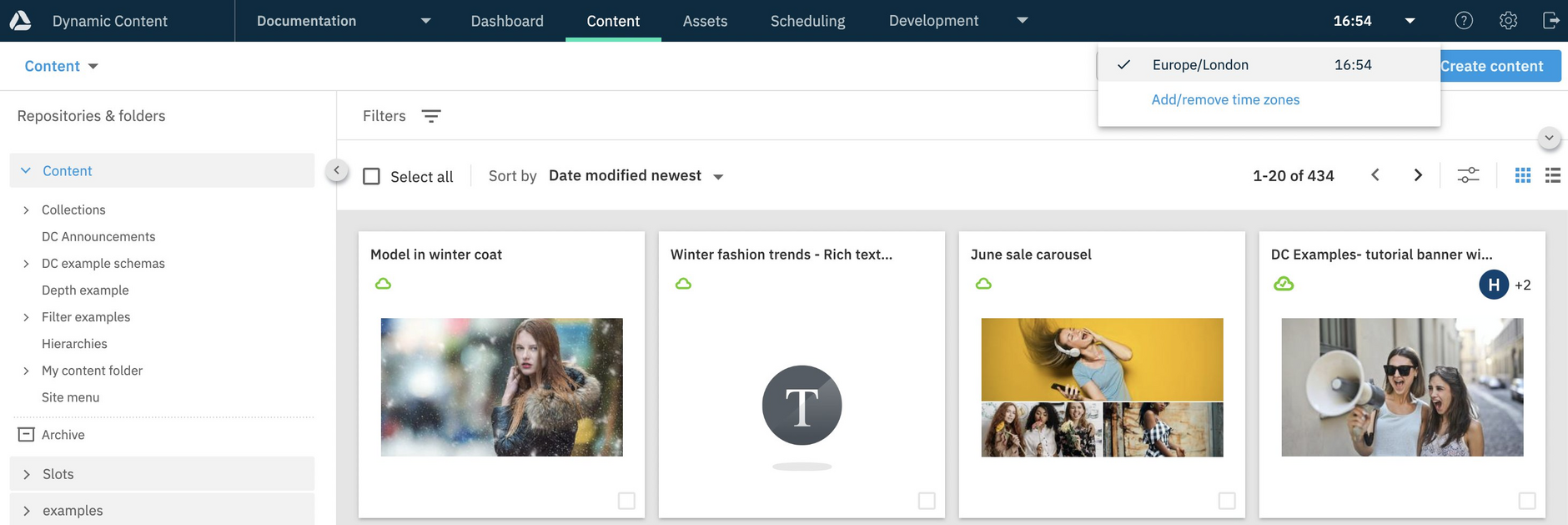Open the display customization sliders icon
The image size is (1568, 525).
click(1468, 175)
